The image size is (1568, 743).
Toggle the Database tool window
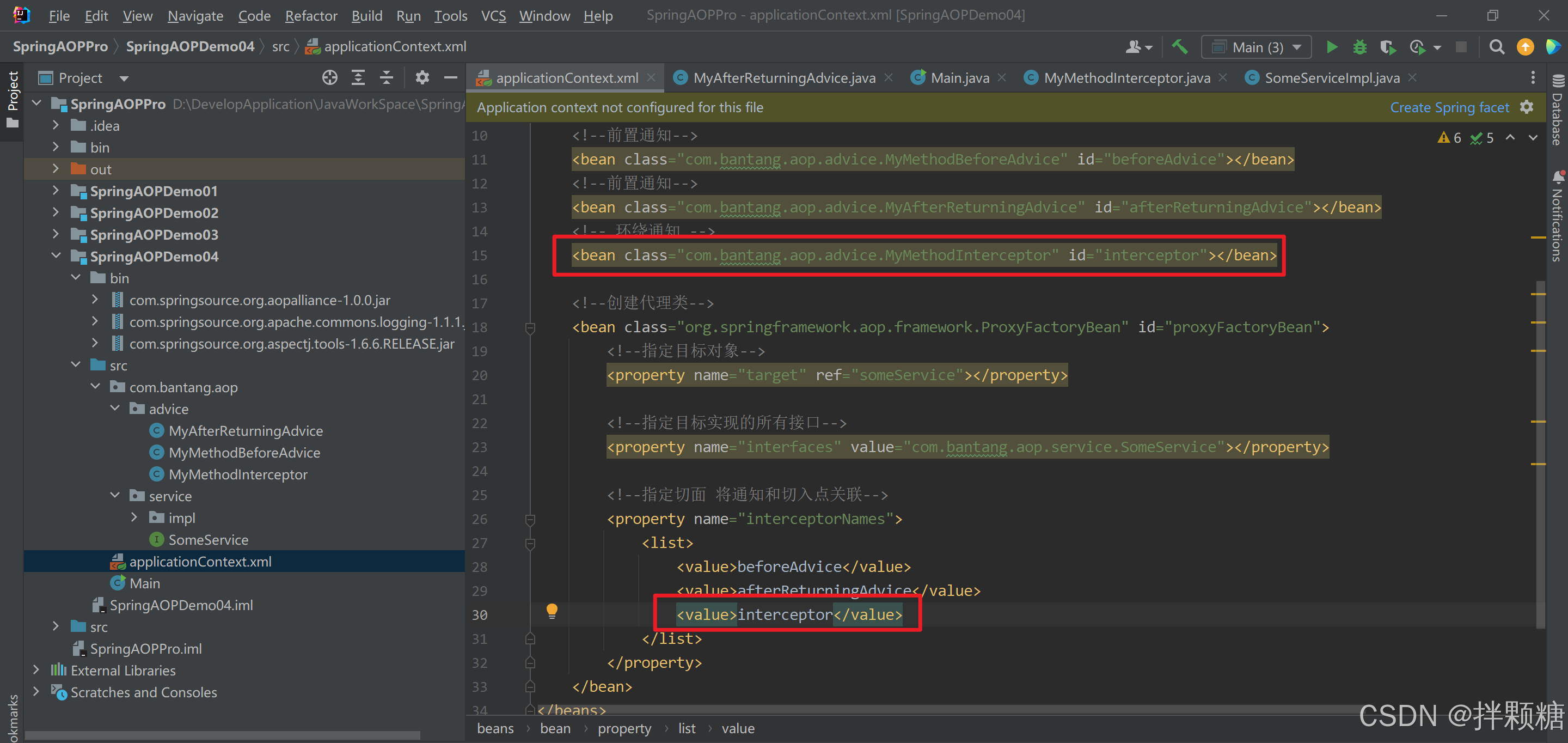pos(1557,109)
